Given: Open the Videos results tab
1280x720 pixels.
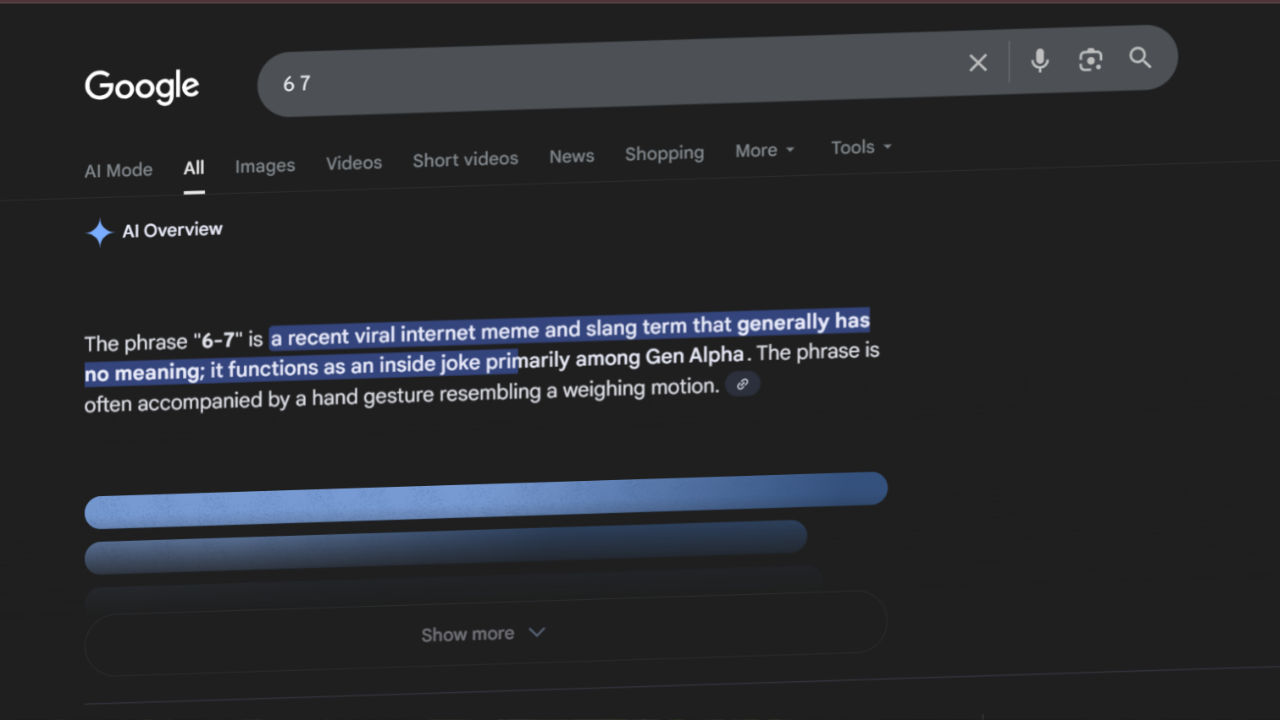Looking at the screenshot, I should pos(353,162).
